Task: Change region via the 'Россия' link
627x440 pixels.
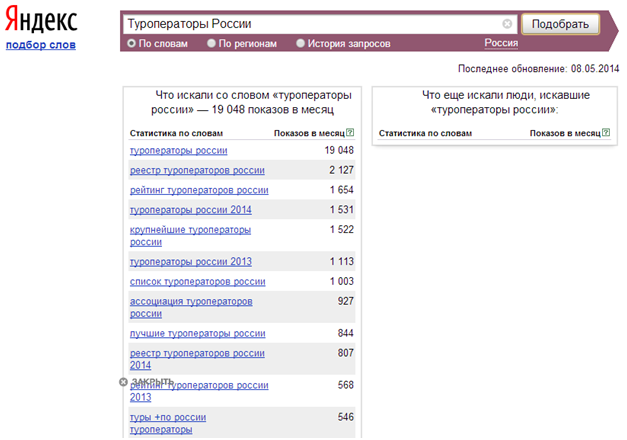Action: pos(501,43)
